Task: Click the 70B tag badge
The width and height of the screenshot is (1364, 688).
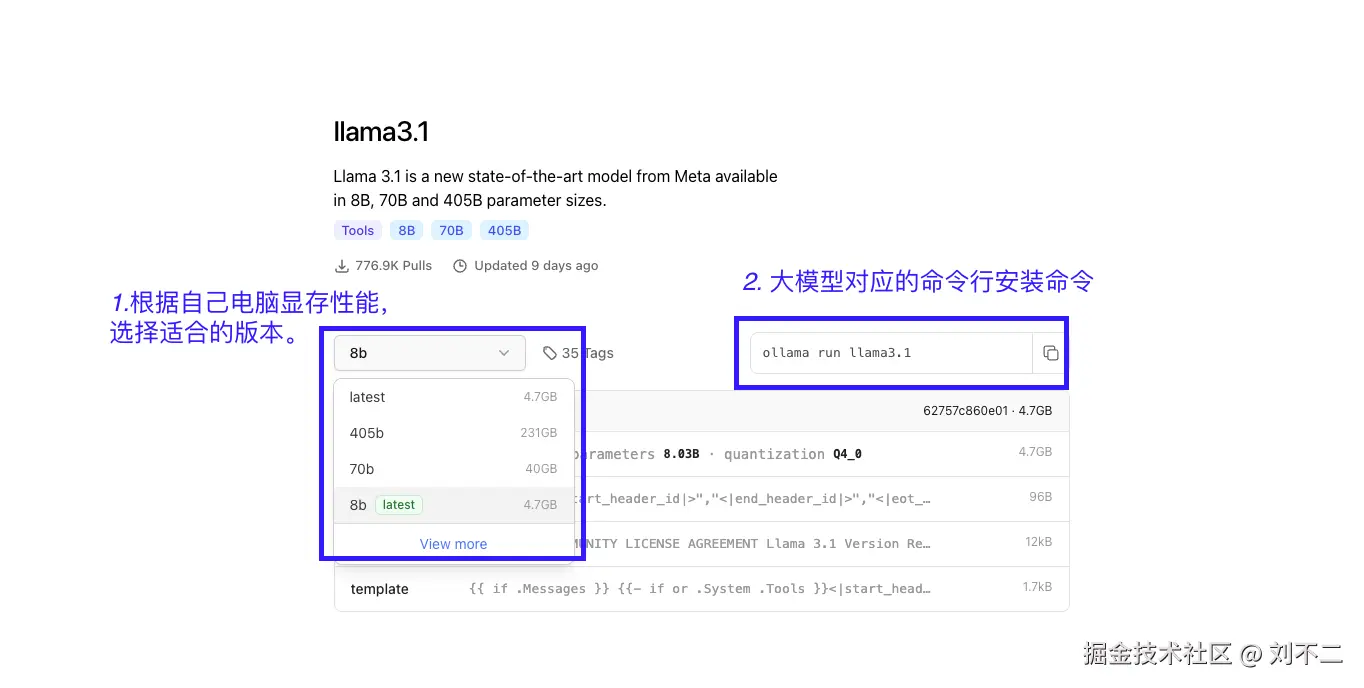Action: coord(452,230)
